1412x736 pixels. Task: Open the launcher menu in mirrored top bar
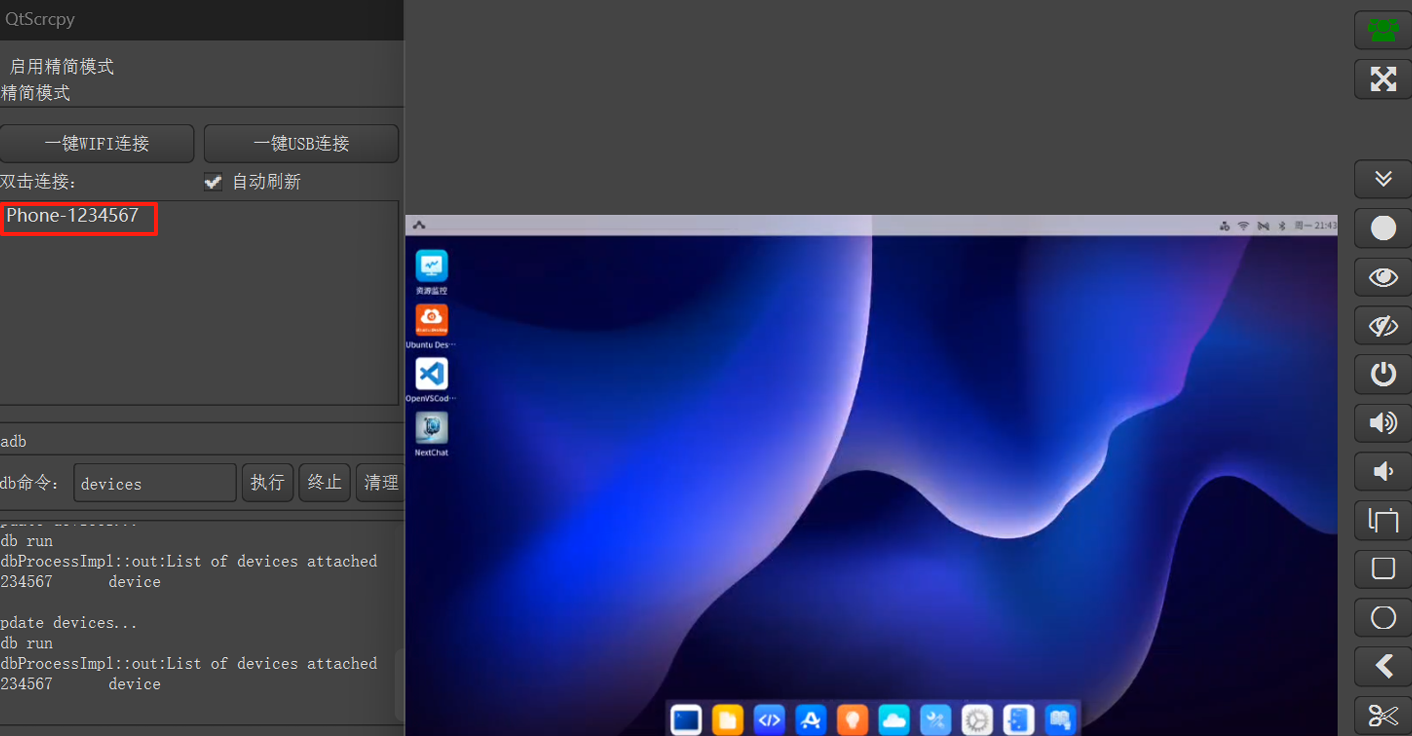tap(419, 225)
